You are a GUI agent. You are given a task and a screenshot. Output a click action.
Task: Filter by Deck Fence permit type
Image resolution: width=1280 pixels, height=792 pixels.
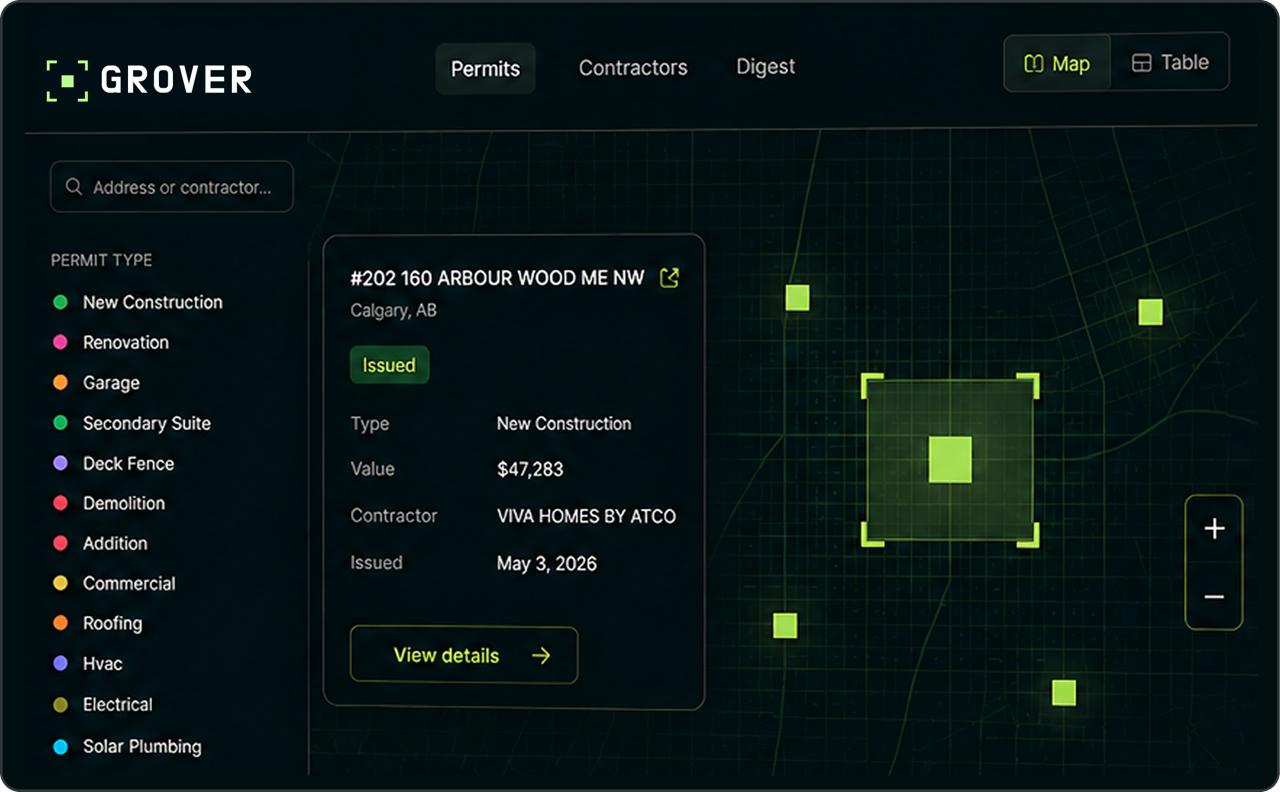[113, 463]
